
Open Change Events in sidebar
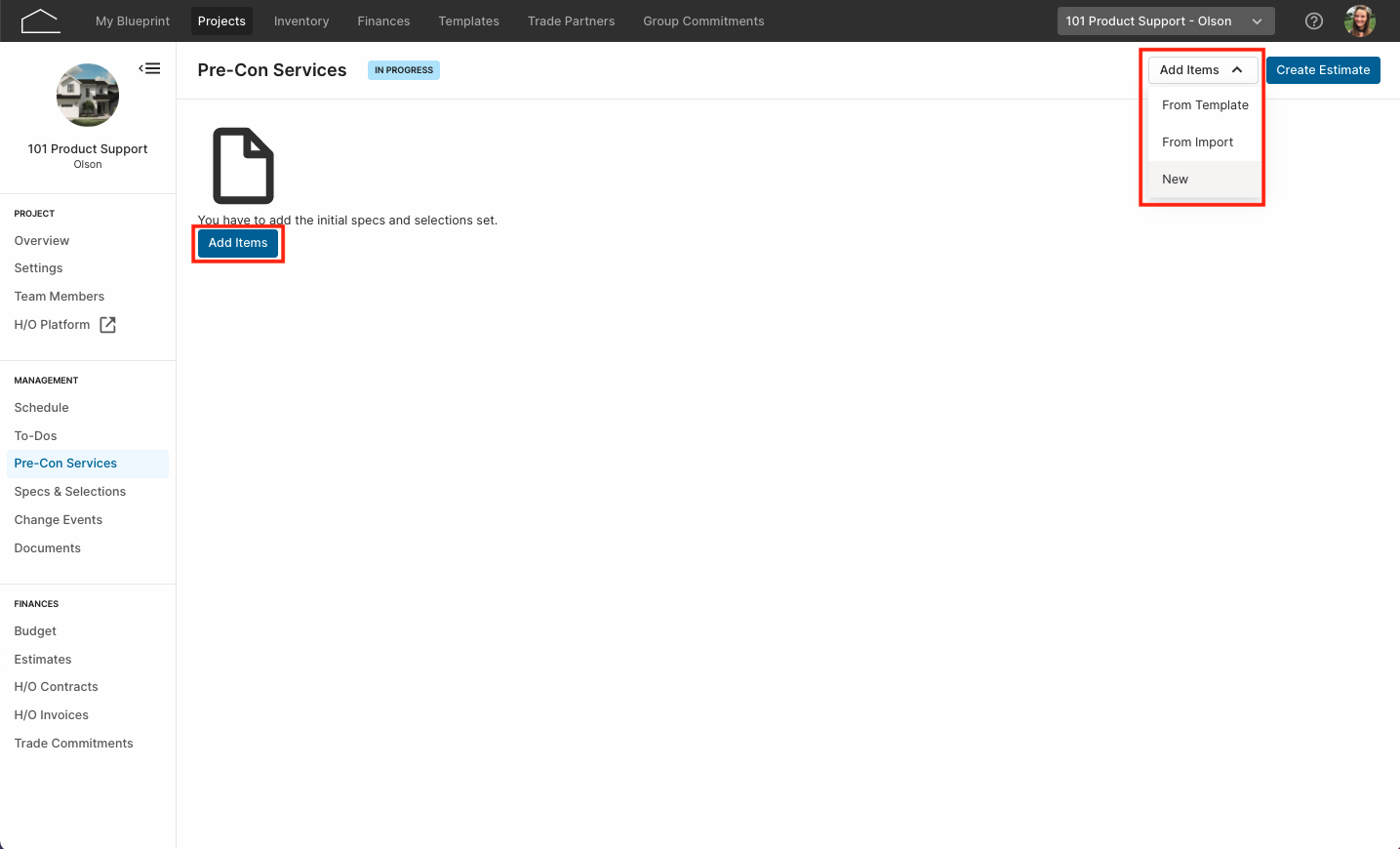pos(59,520)
